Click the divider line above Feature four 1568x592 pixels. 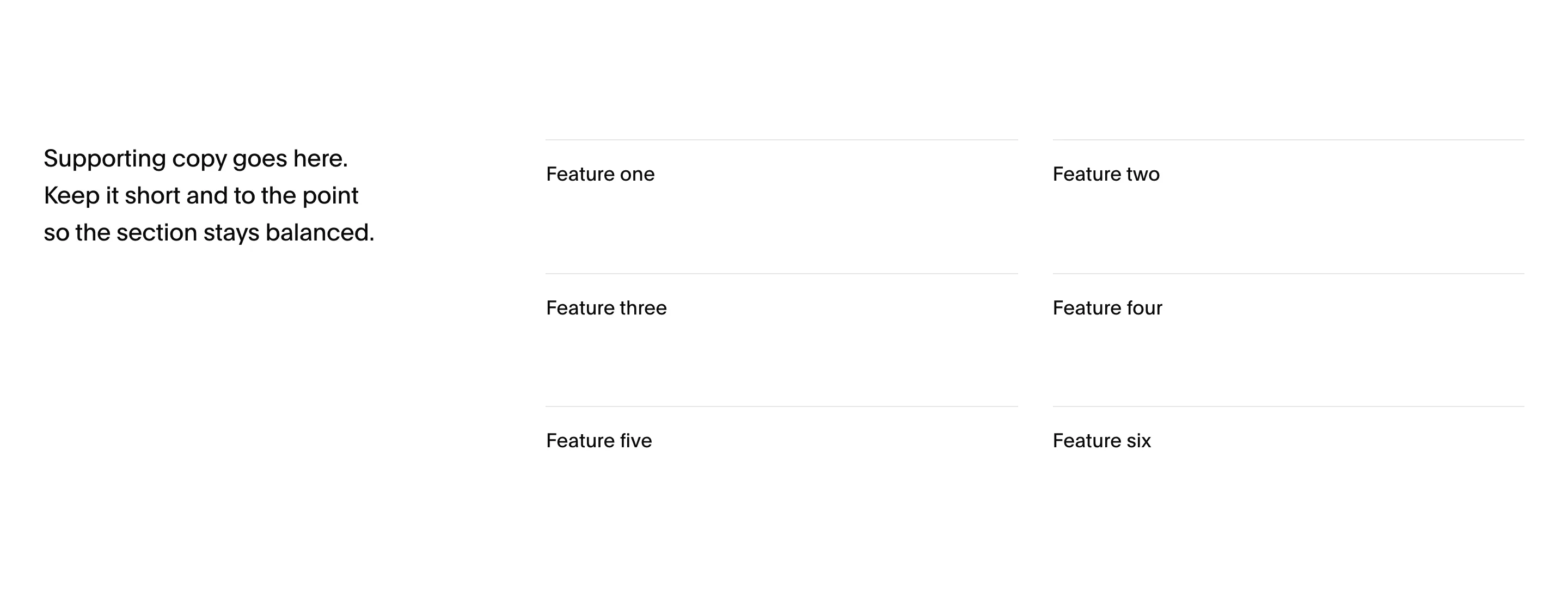[1289, 274]
